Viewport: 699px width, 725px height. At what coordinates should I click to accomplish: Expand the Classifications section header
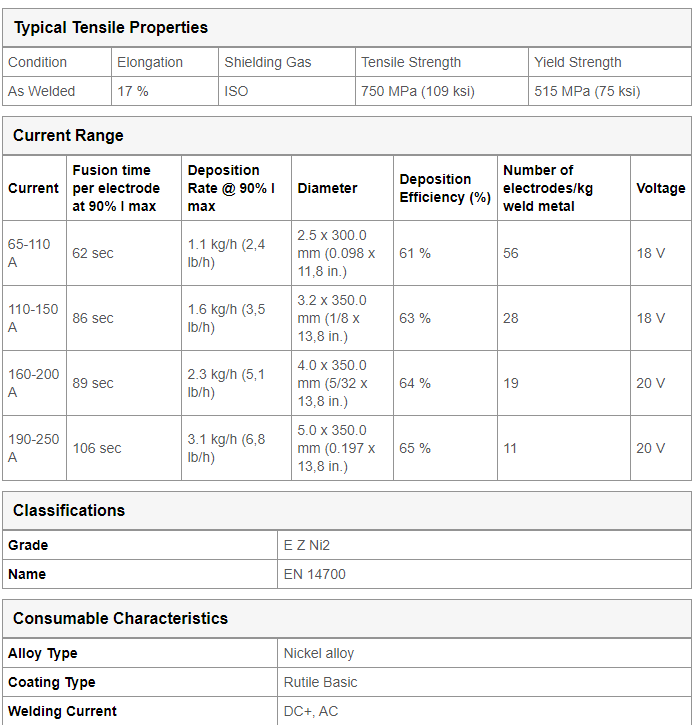click(x=347, y=511)
